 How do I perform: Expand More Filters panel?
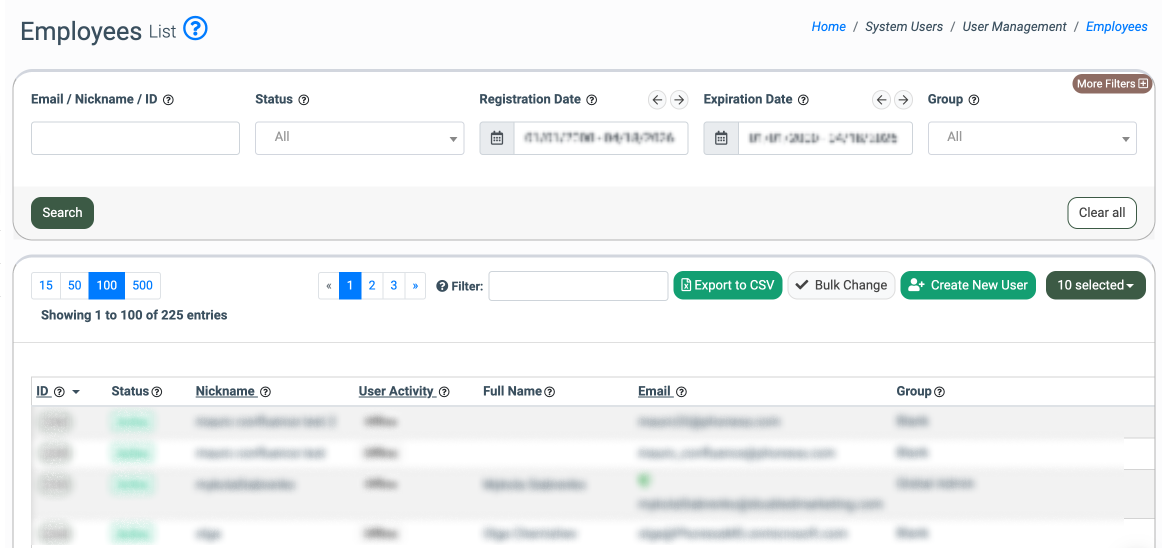tap(1112, 84)
